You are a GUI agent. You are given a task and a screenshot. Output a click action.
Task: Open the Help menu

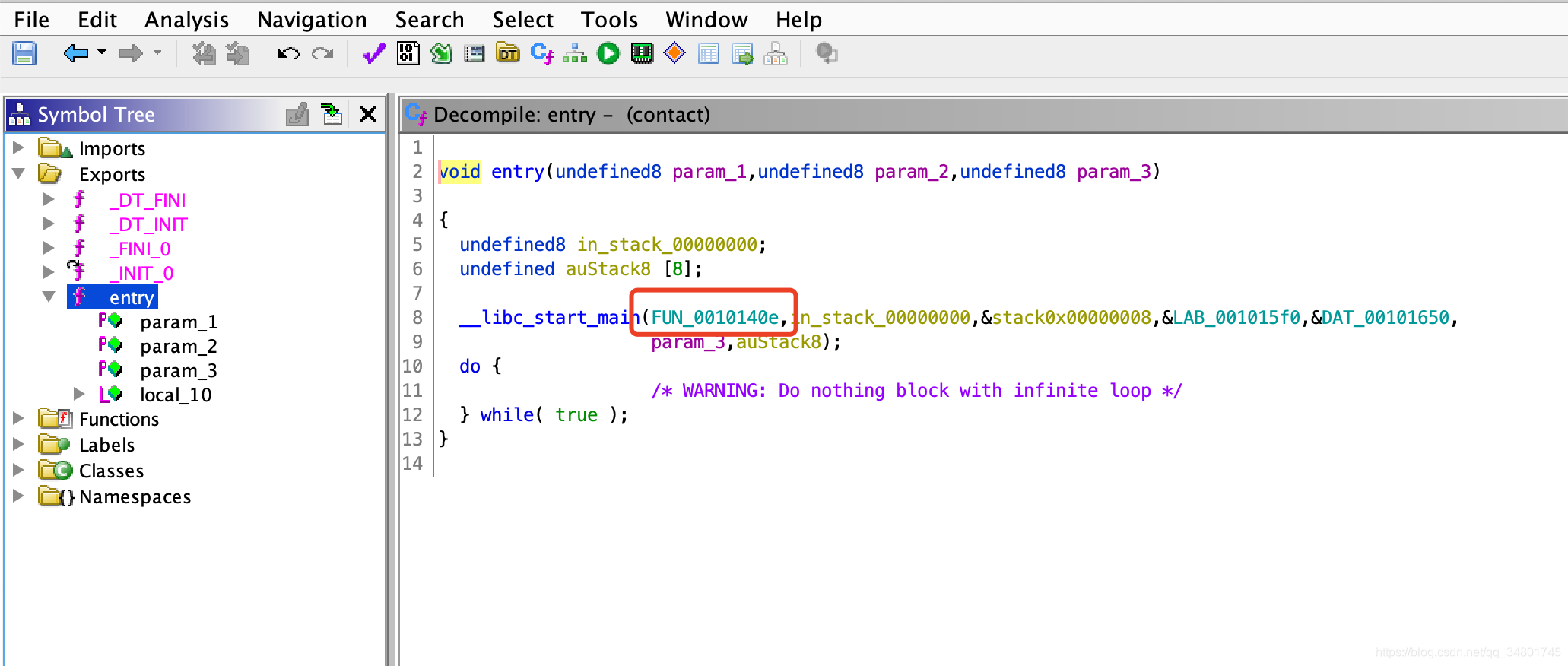tap(799, 20)
